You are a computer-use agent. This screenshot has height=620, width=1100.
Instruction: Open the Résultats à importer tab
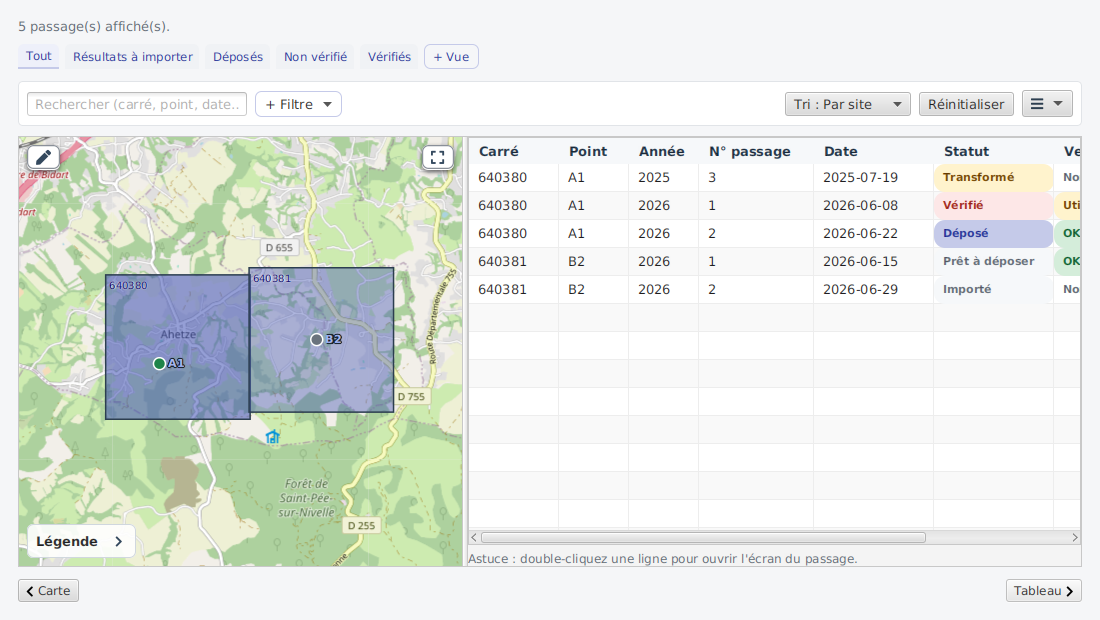pos(133,57)
